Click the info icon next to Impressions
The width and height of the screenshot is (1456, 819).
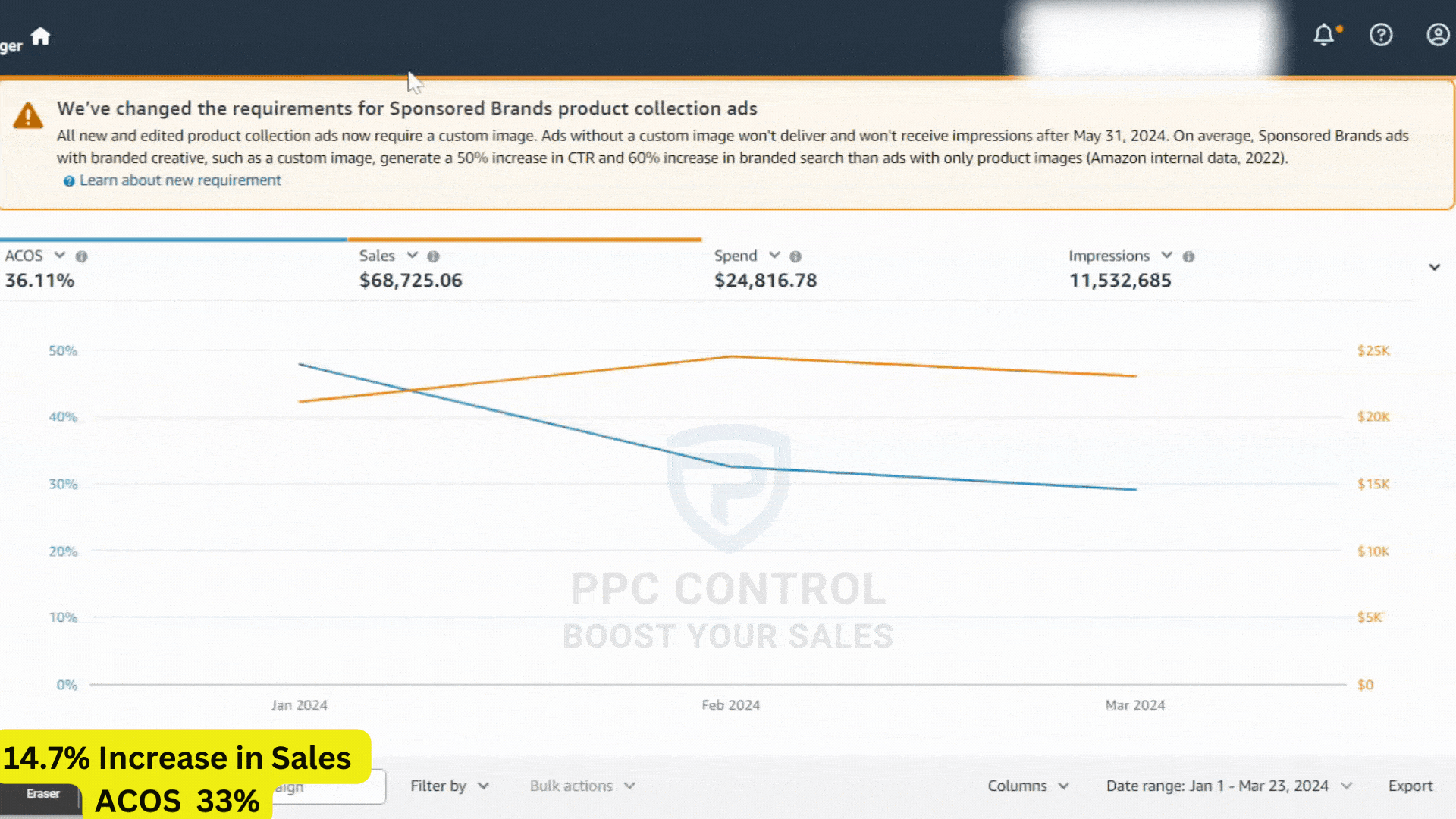pos(1188,256)
